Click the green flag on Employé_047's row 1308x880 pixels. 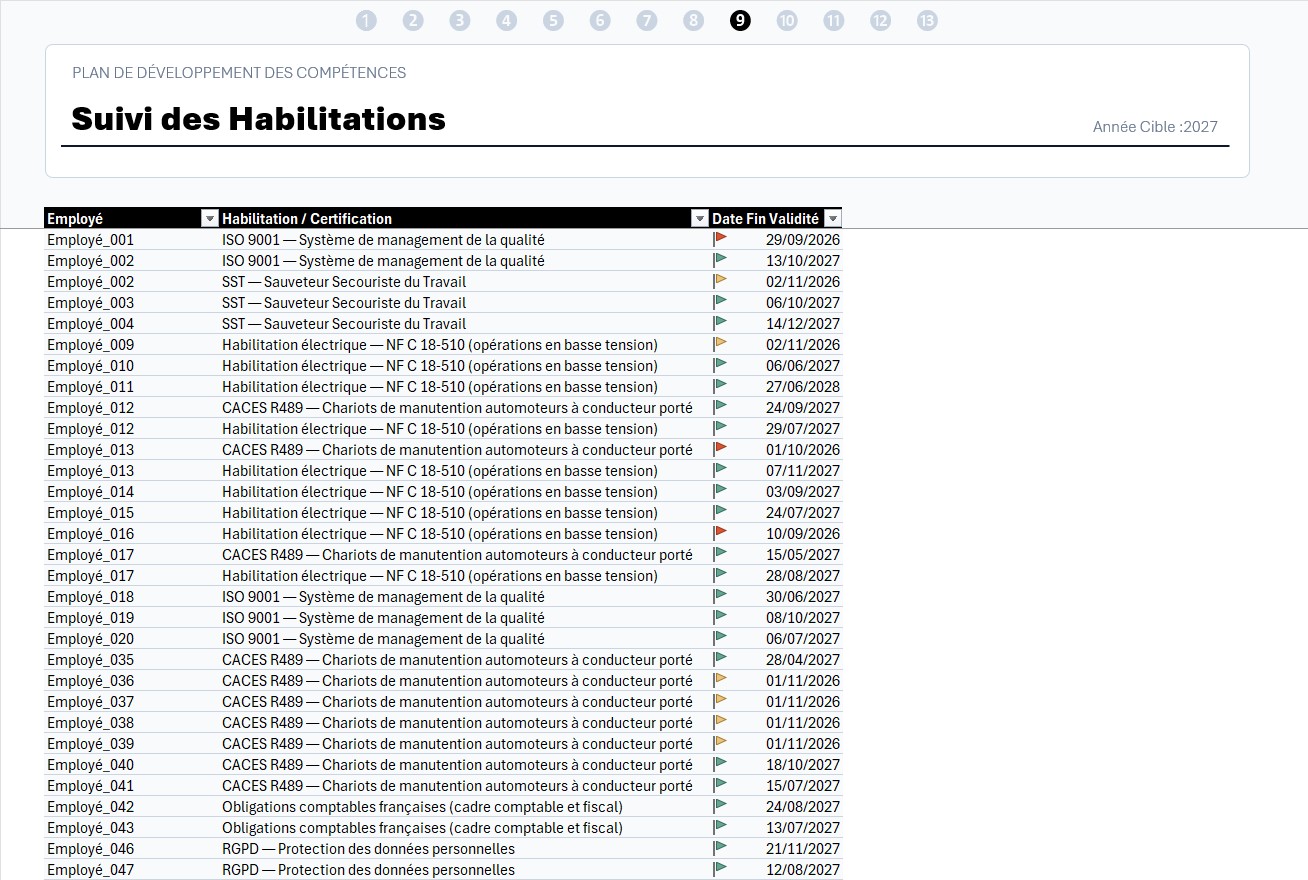[x=720, y=869]
